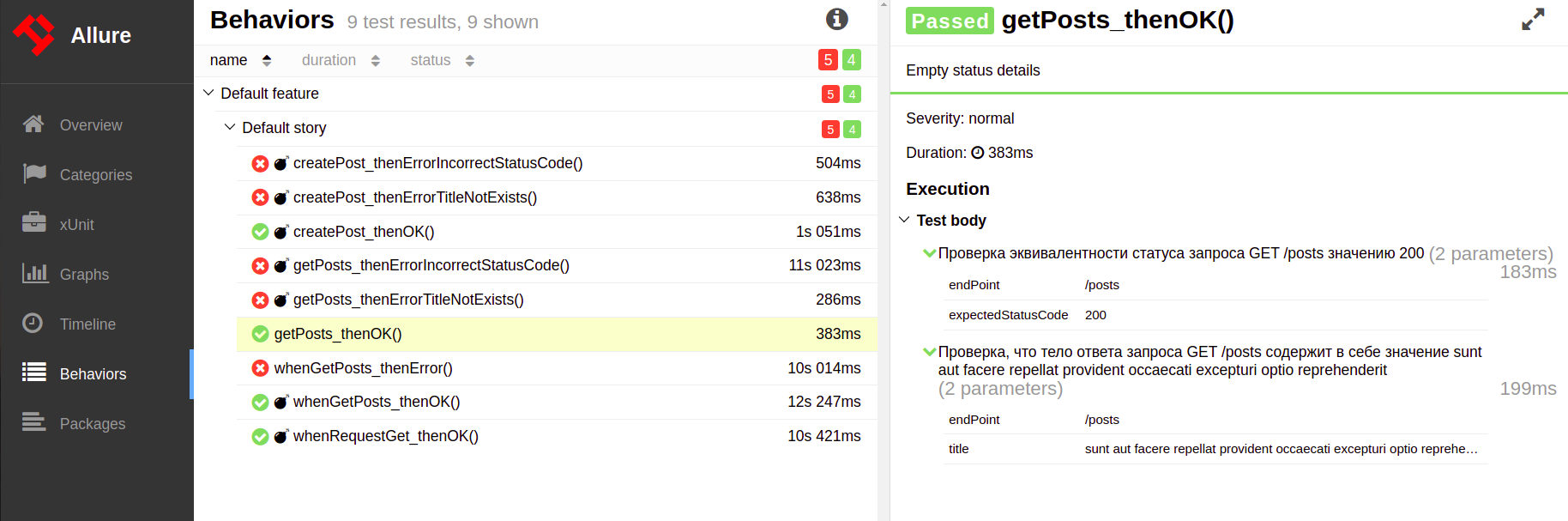Sort tests by status

point(443,60)
